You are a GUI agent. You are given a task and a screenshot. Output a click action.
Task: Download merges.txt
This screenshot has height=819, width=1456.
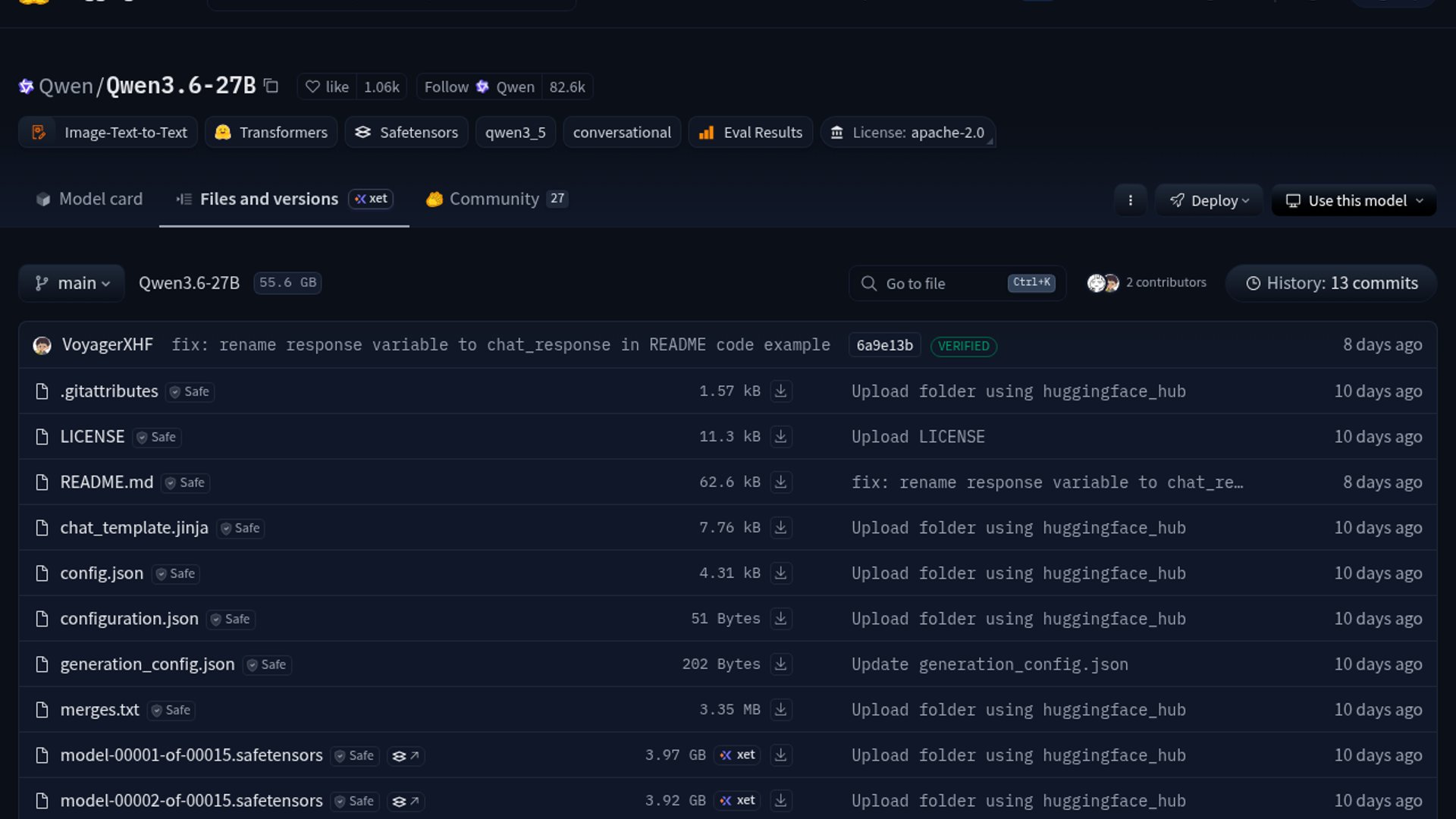(780, 710)
